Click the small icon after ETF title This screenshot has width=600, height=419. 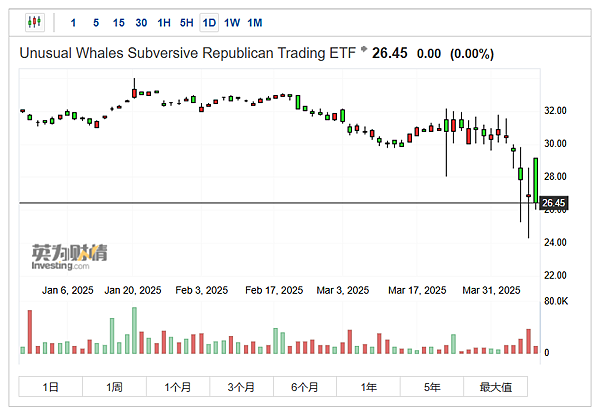[x=364, y=49]
